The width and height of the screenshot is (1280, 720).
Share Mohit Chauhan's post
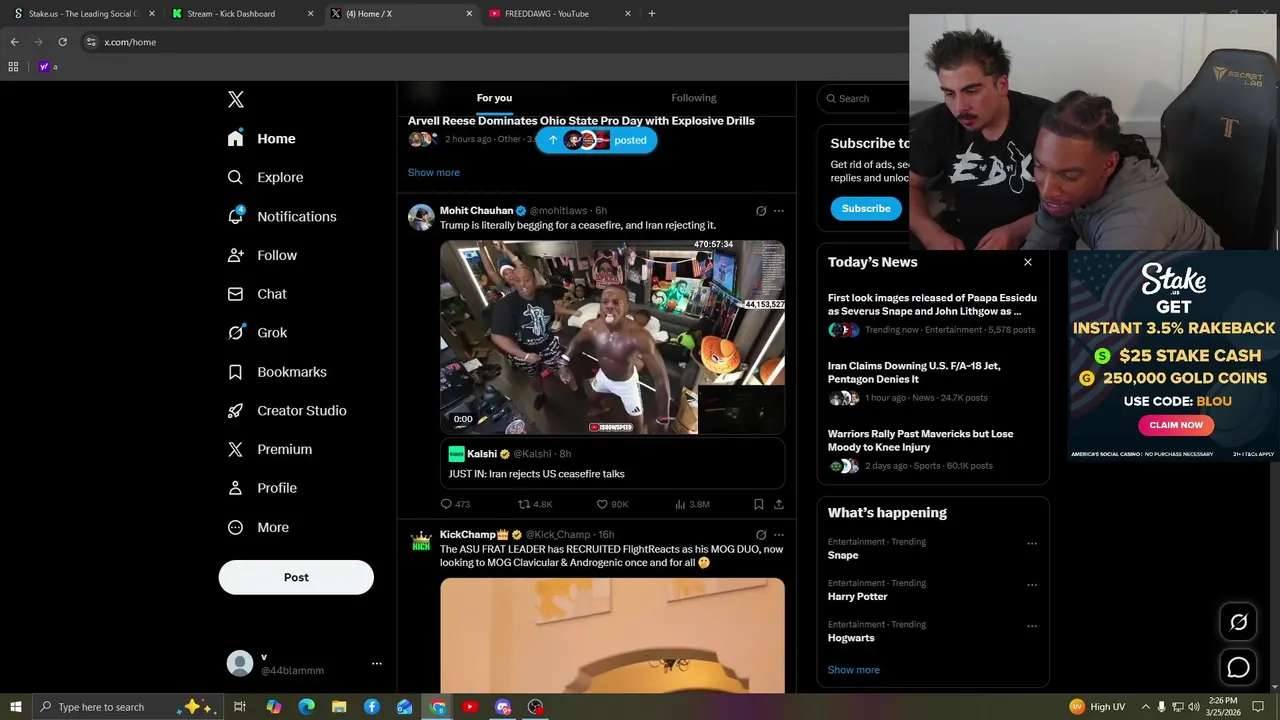(779, 504)
